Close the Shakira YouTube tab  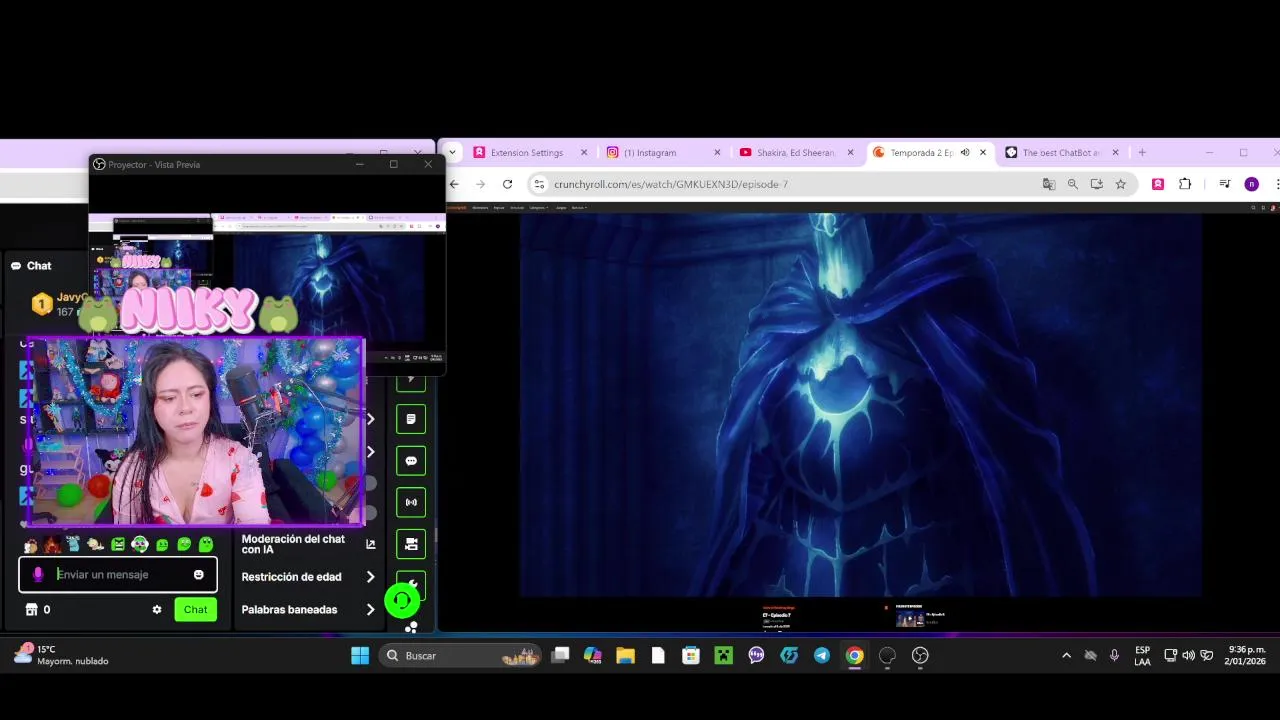851,153
